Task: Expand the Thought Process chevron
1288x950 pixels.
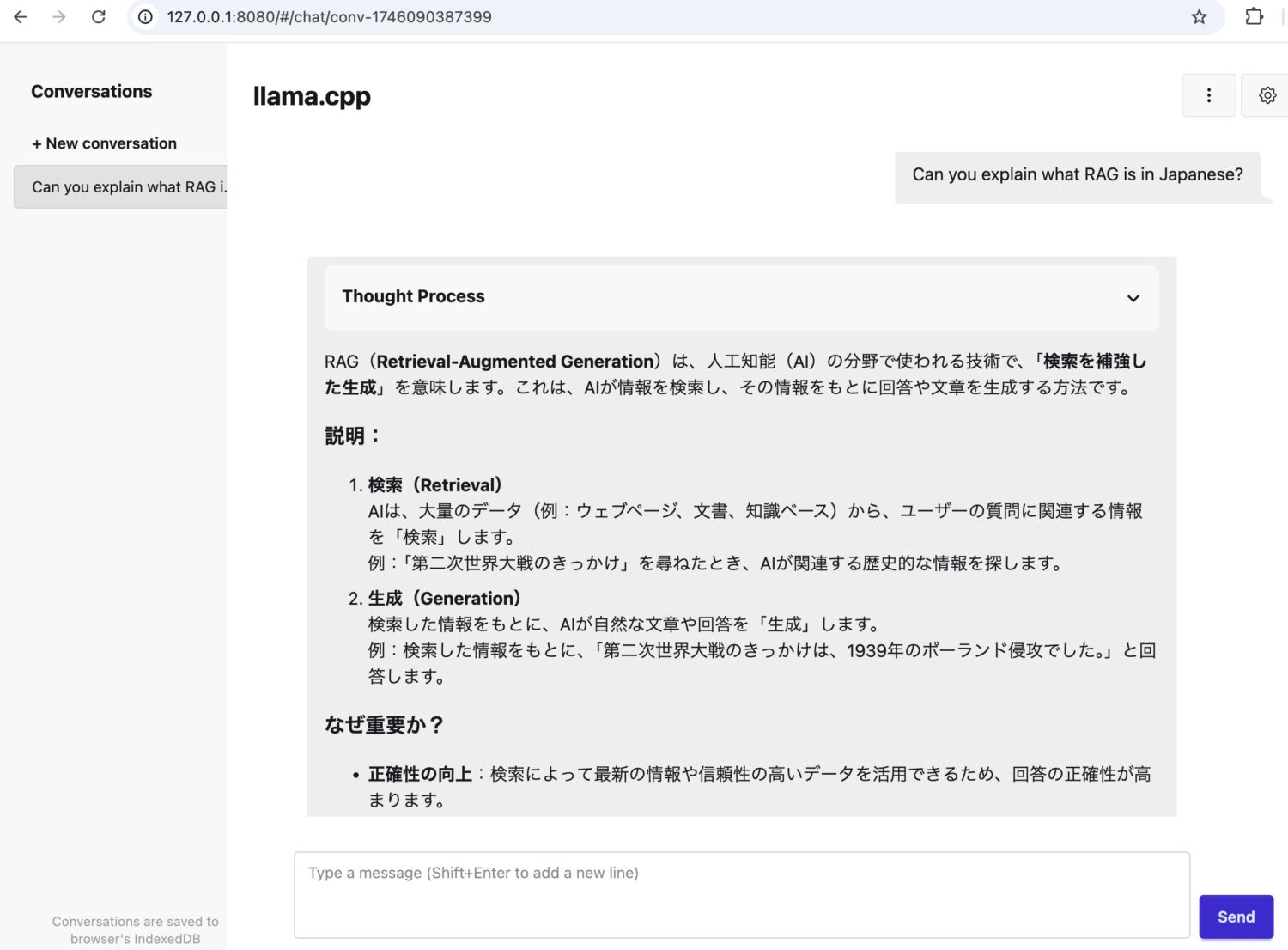Action: tap(1133, 298)
